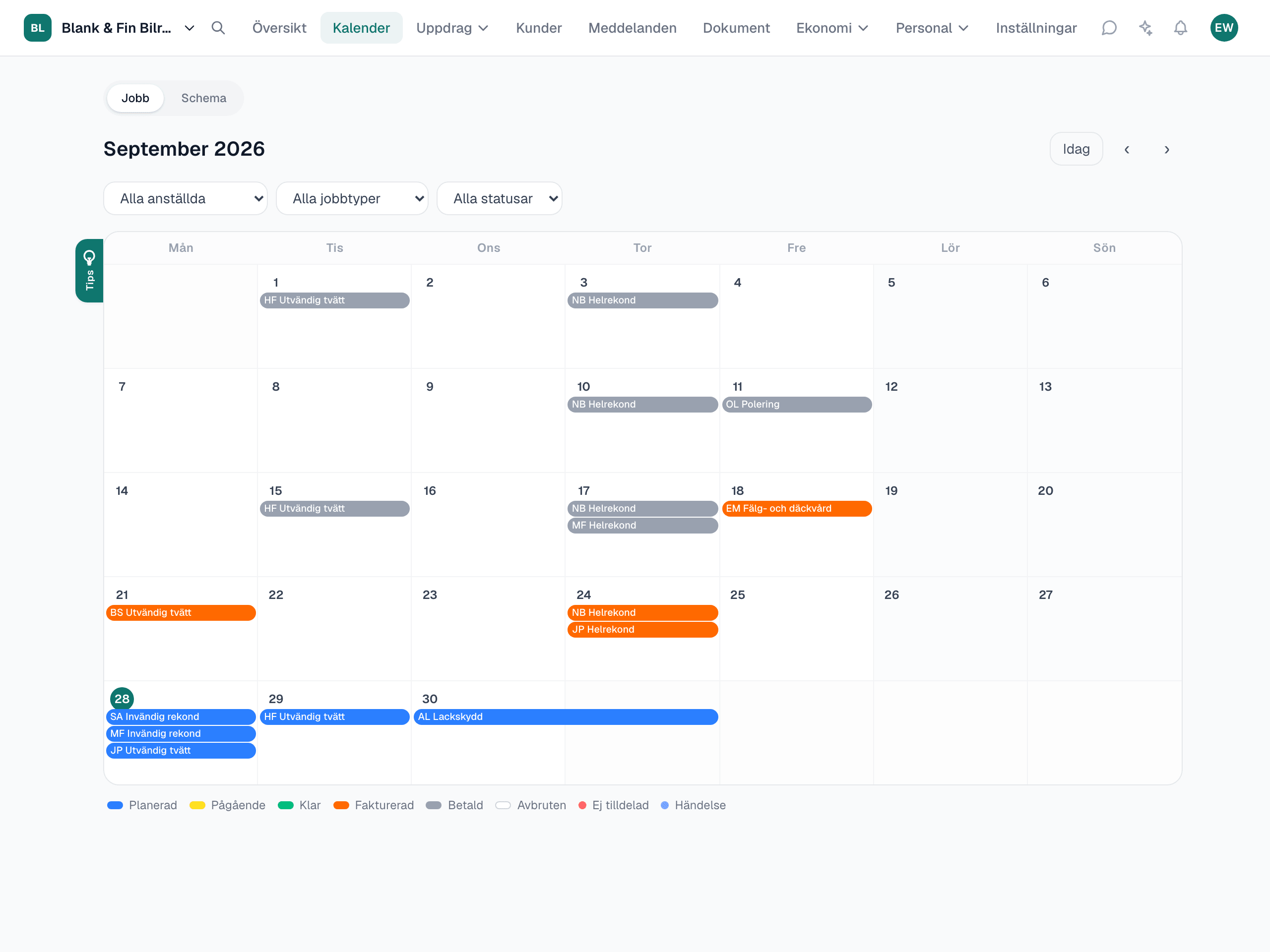
Task: Open the chat messages icon
Action: 1109,28
